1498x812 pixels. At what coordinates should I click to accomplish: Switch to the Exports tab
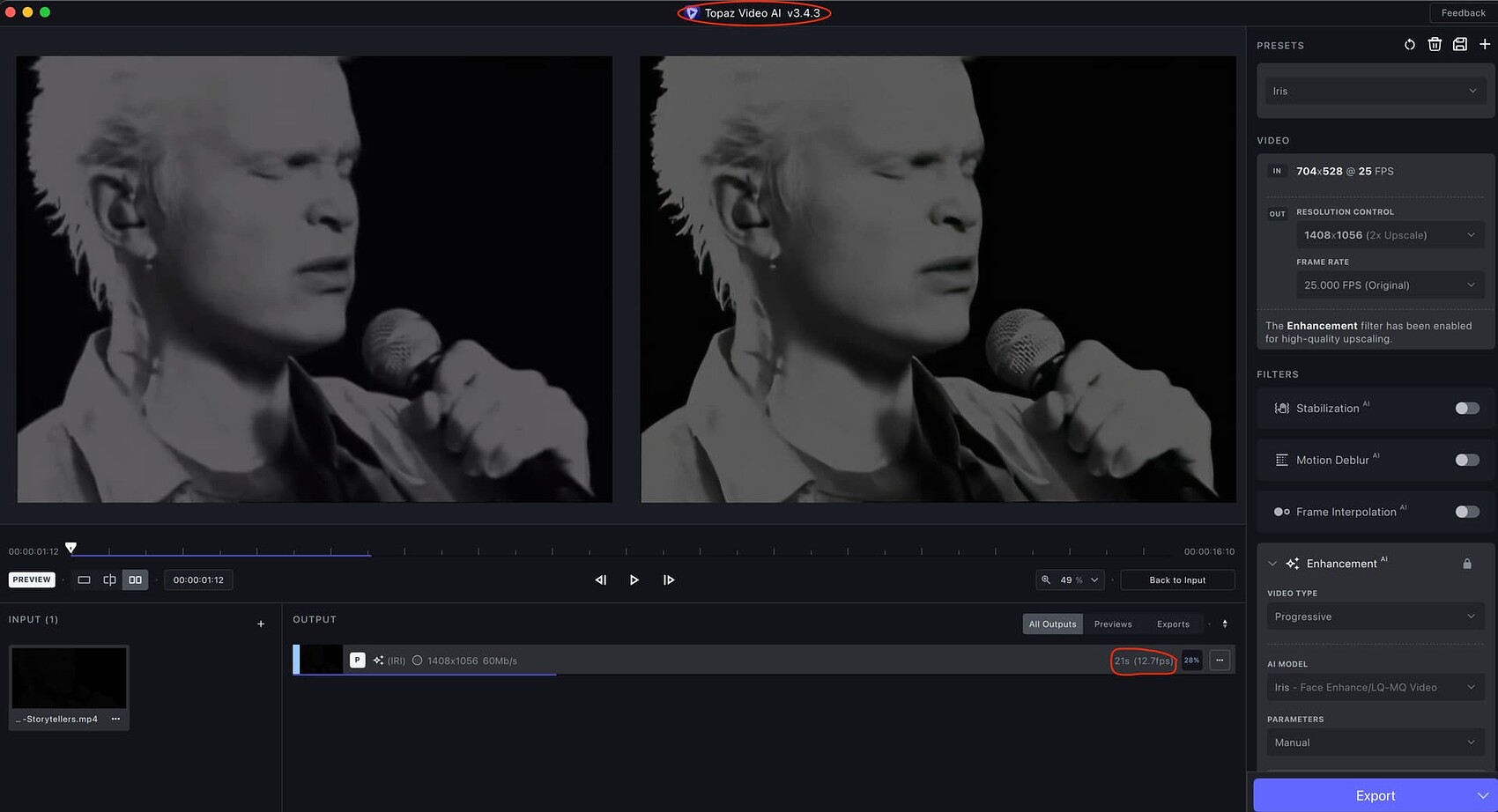click(x=1173, y=624)
